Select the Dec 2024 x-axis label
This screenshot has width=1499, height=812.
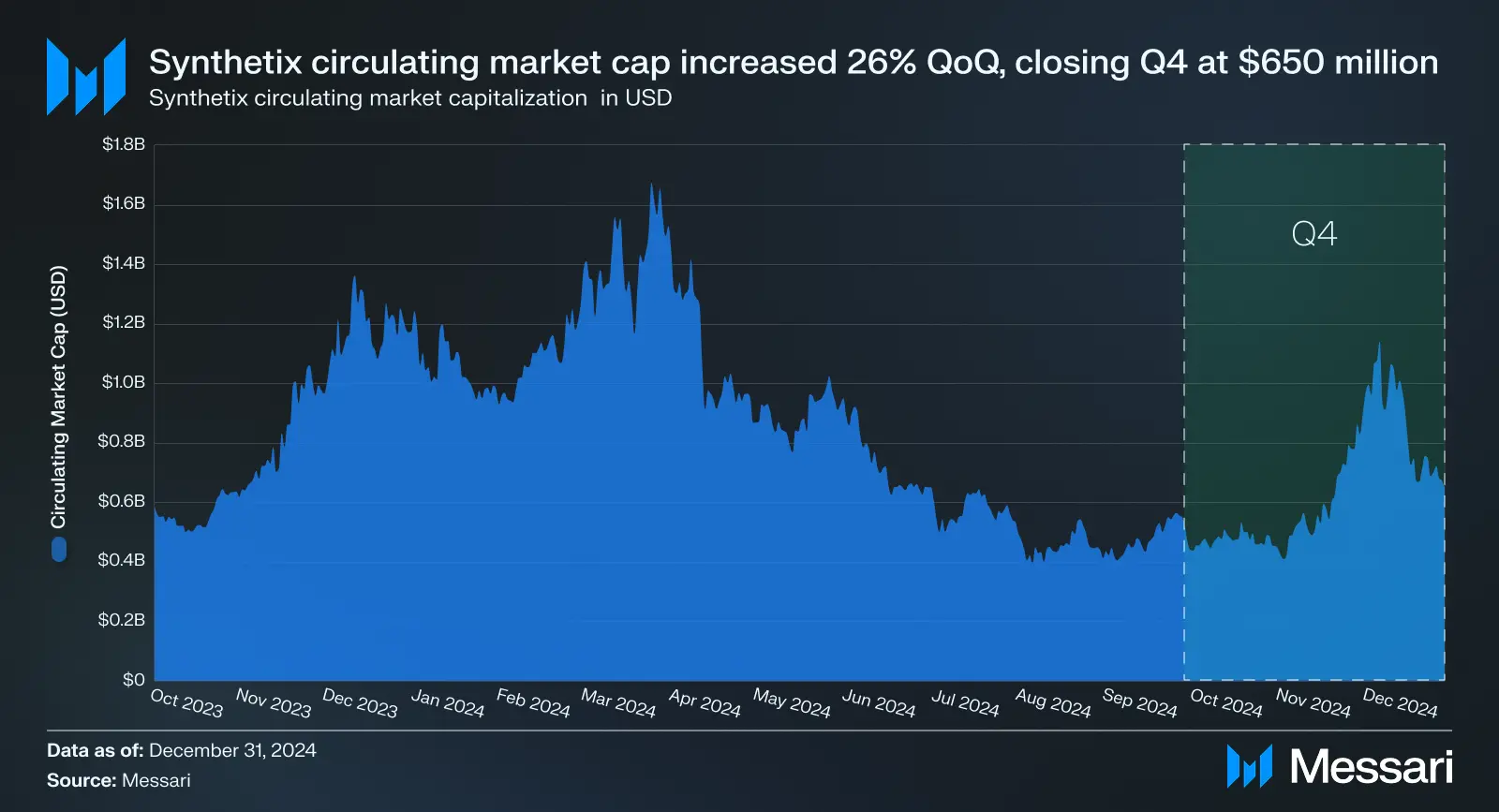tap(1400, 702)
